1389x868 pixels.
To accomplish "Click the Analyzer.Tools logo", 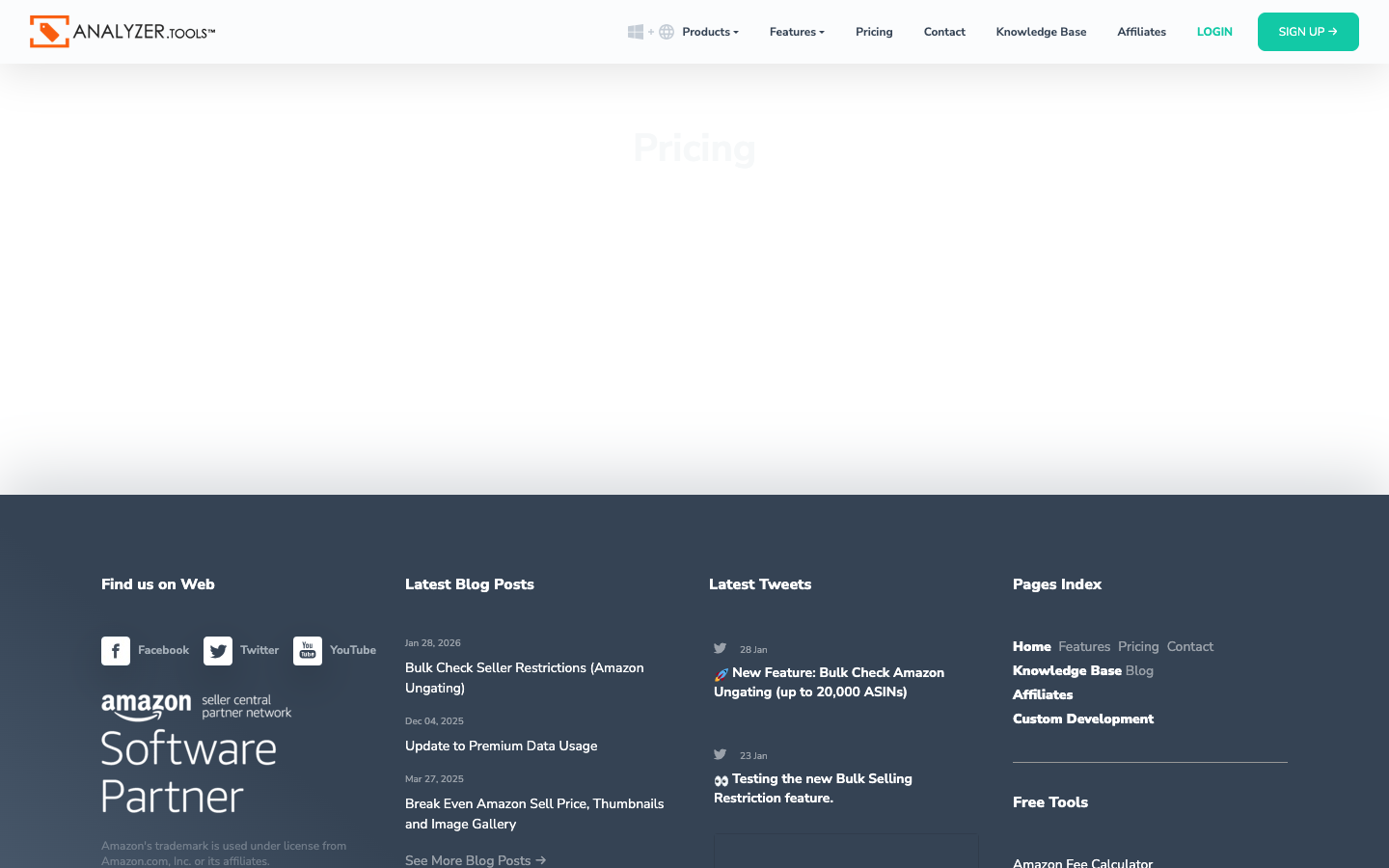I will (122, 31).
